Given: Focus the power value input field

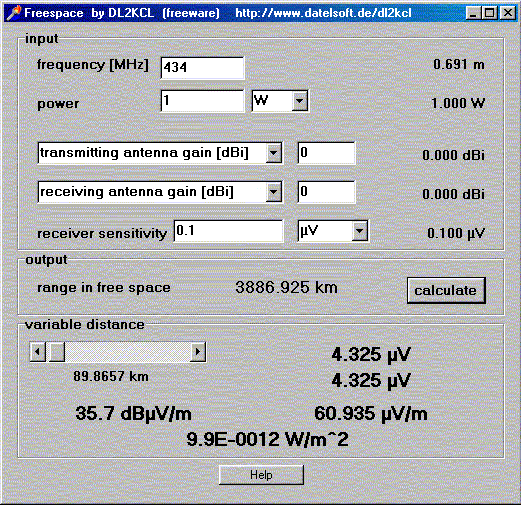Looking at the screenshot, I should (x=202, y=101).
